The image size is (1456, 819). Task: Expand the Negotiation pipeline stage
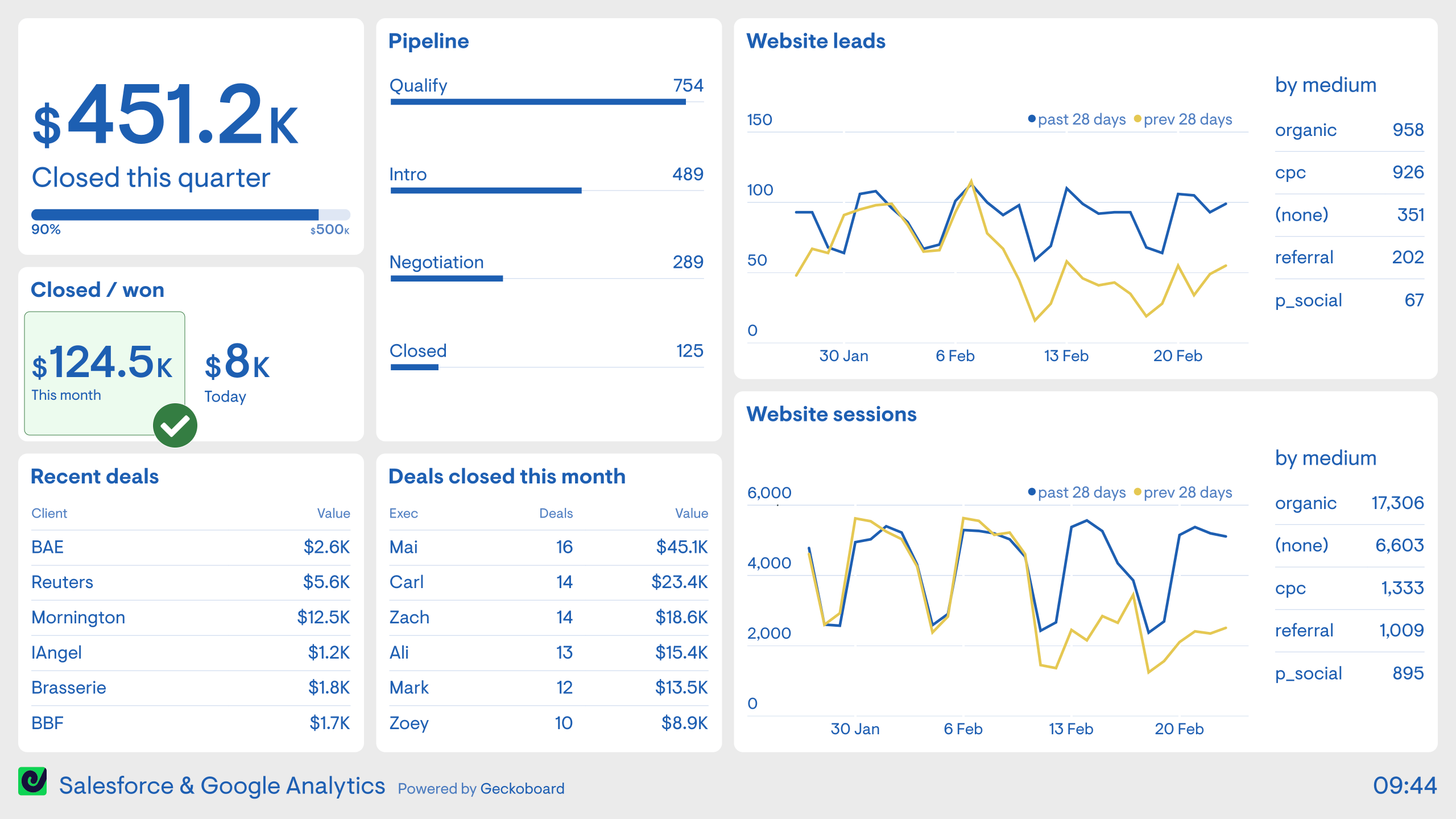(436, 261)
